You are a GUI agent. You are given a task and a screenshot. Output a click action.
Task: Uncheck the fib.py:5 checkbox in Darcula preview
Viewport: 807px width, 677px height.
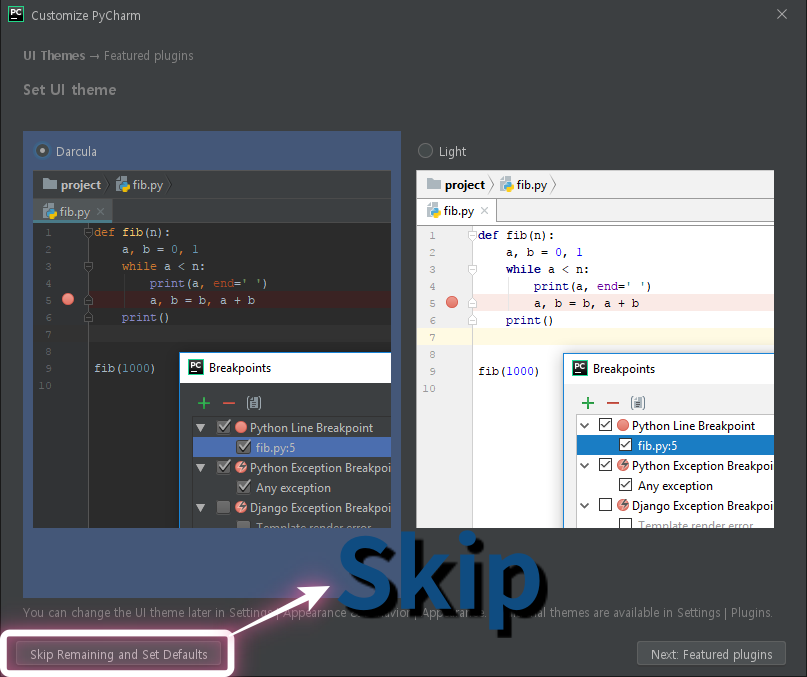[x=243, y=447]
